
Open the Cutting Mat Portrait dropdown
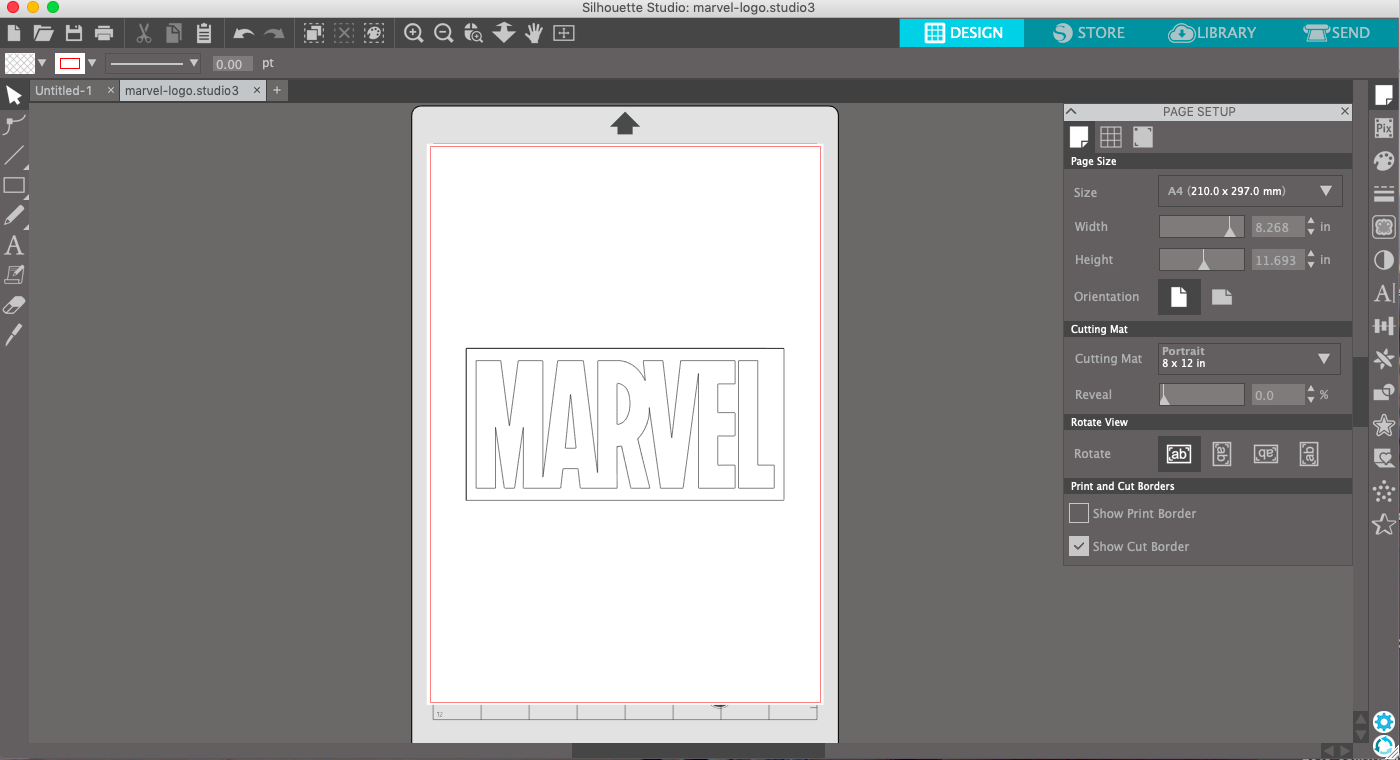1249,358
